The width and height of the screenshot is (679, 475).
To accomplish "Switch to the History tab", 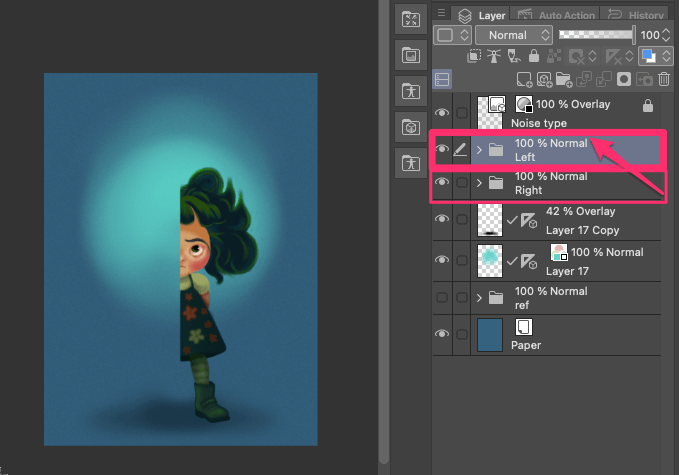I will [x=636, y=15].
